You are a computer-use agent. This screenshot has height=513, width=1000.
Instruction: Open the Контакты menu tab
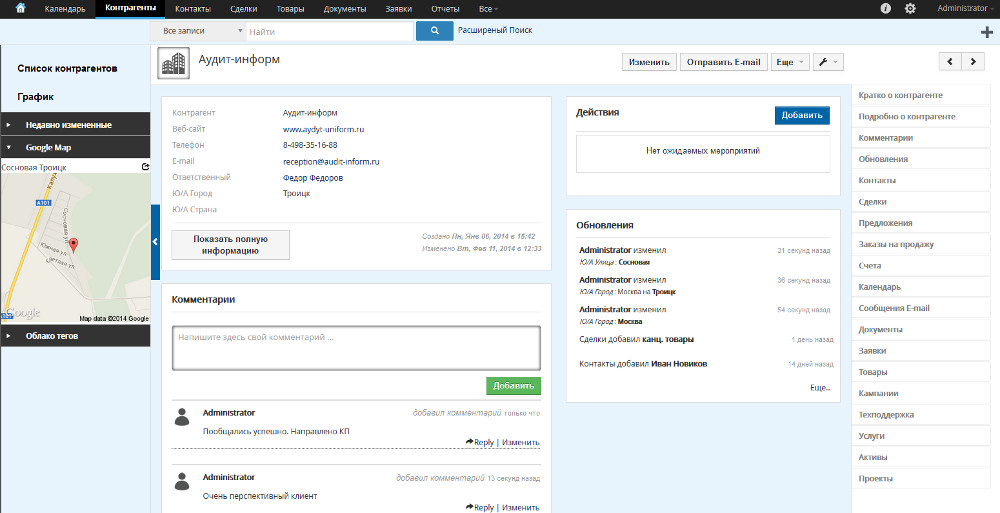(193, 9)
